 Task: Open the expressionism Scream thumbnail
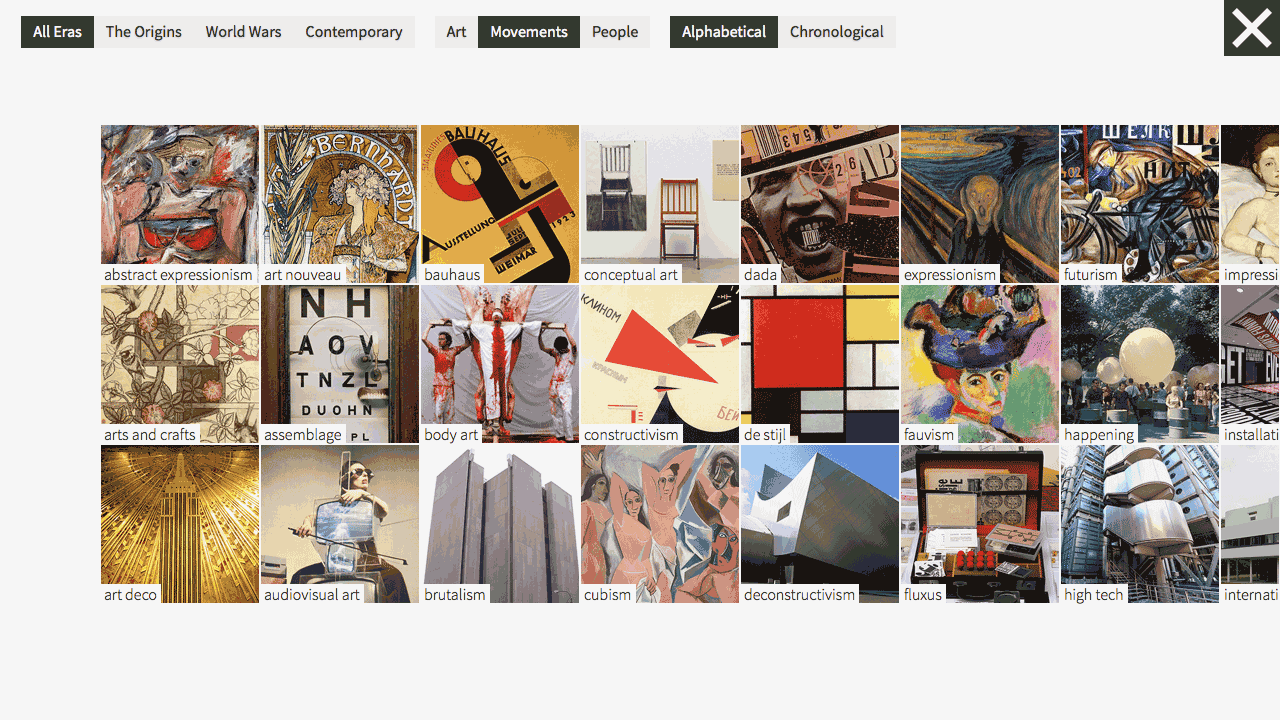pos(980,204)
